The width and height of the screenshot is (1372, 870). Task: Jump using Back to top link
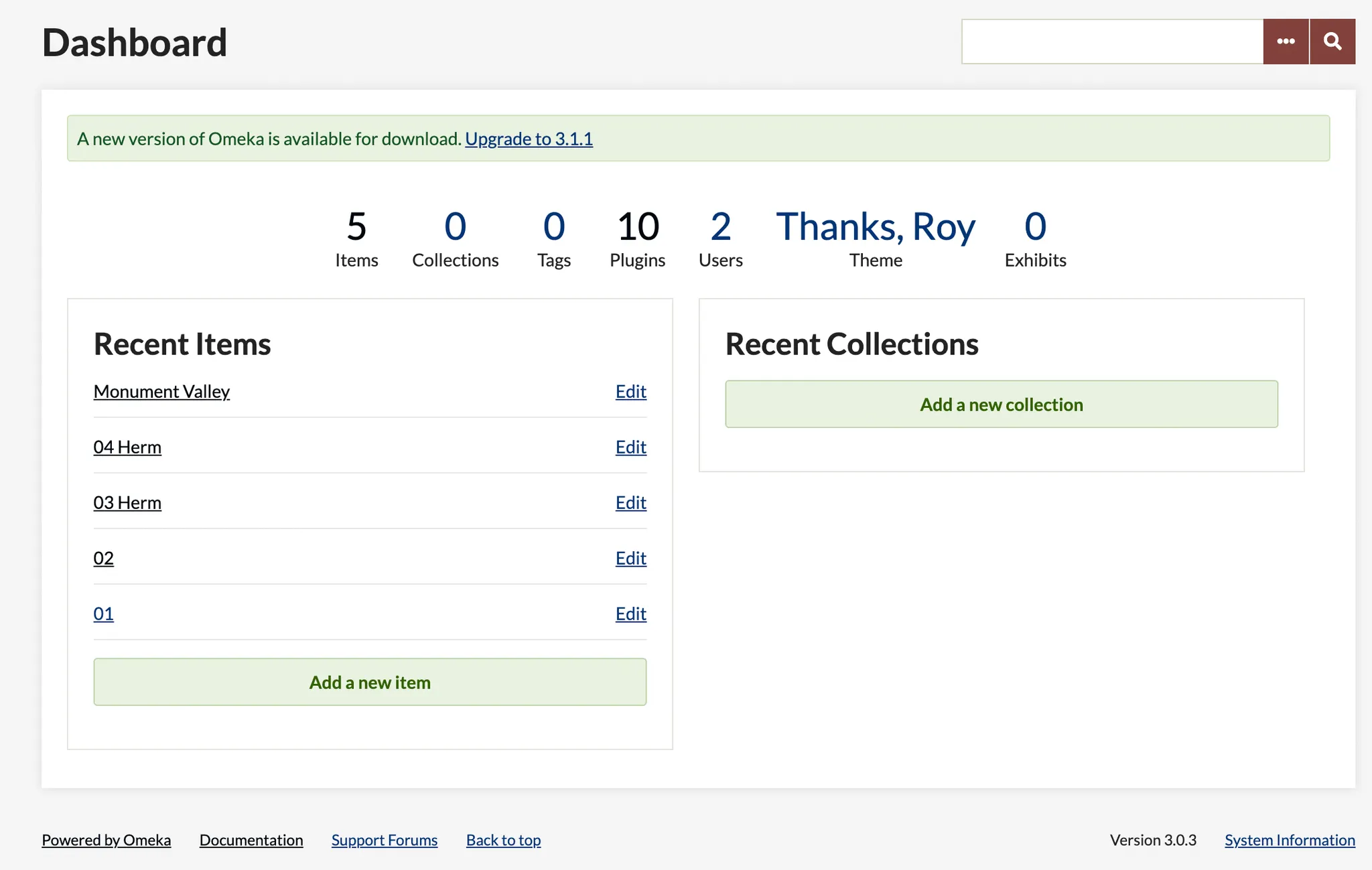pos(503,840)
